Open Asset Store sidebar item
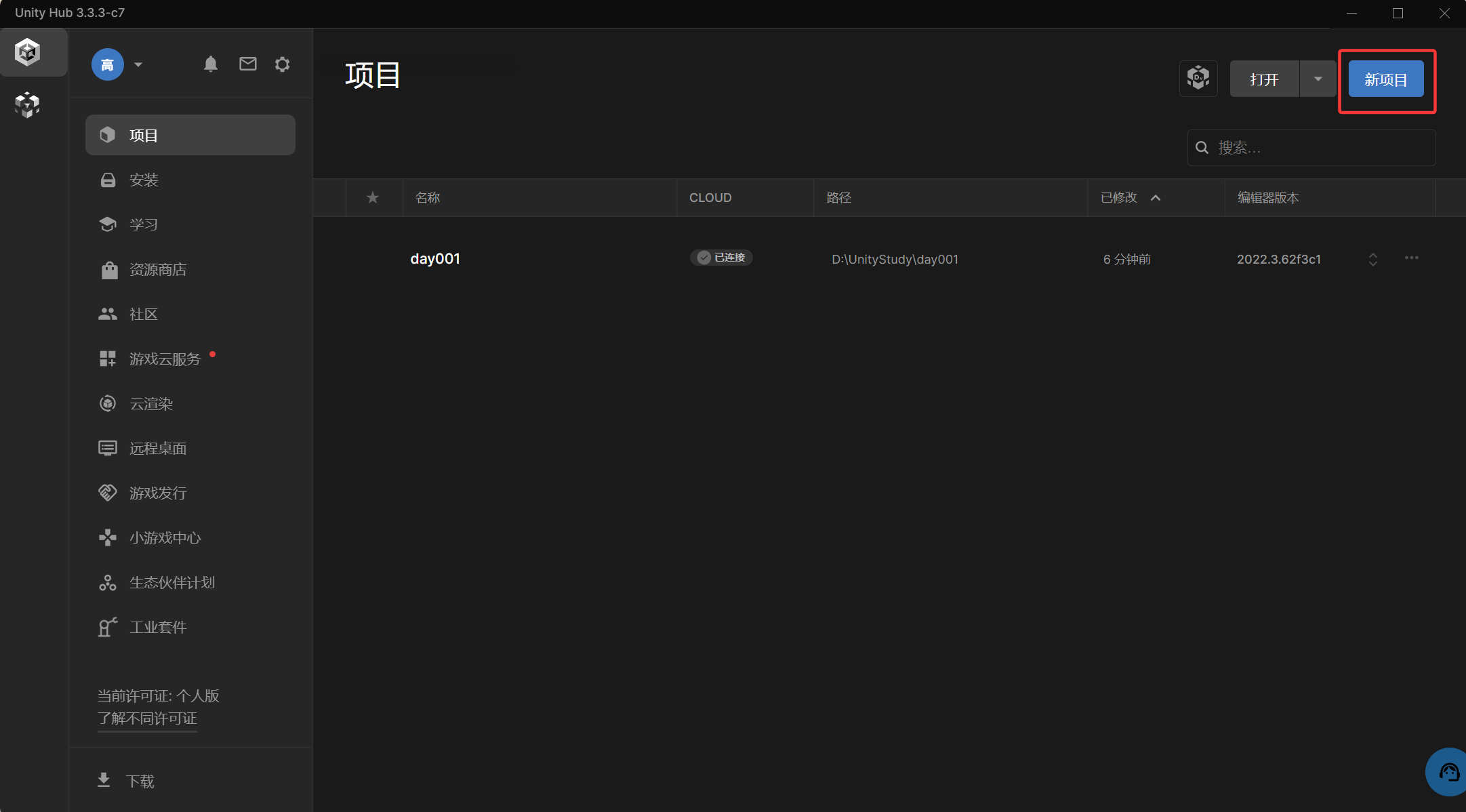The width and height of the screenshot is (1466, 812). pos(157,270)
